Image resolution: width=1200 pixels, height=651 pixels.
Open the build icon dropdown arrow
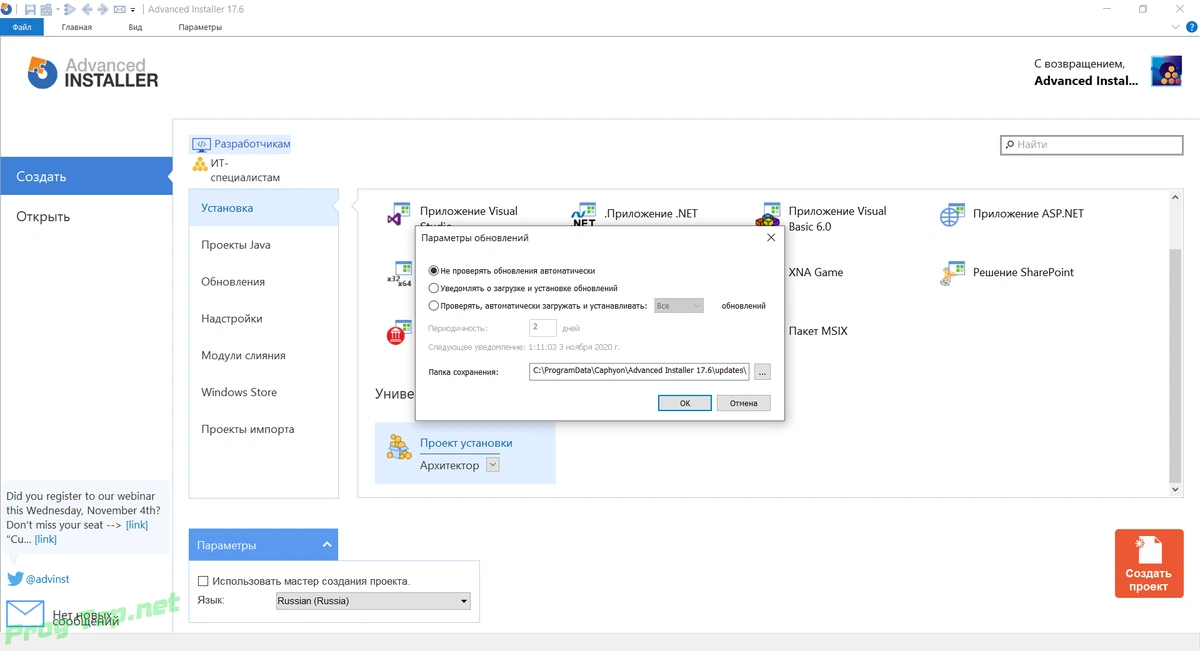[x=57, y=10]
